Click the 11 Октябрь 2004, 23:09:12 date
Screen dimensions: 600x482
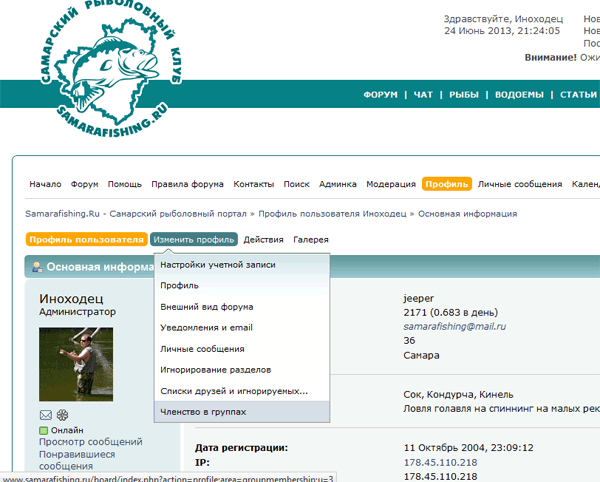point(468,448)
